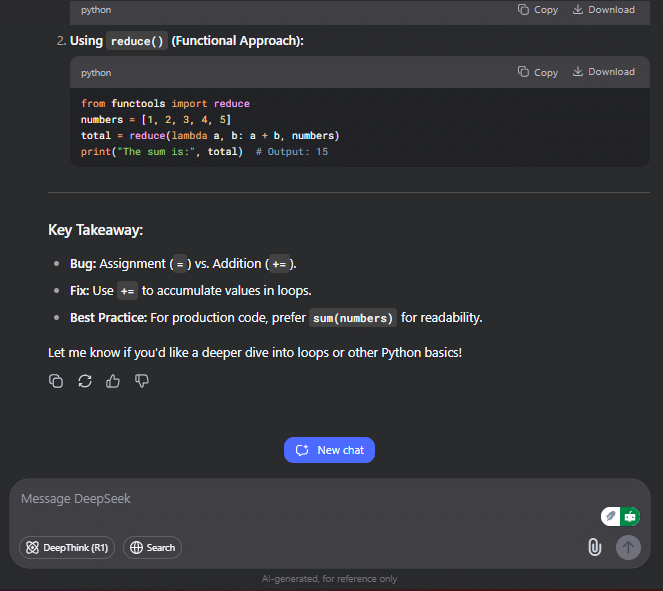Switch the green robot toggle
Screen dimensions: 663x591
pyautogui.click(x=630, y=516)
